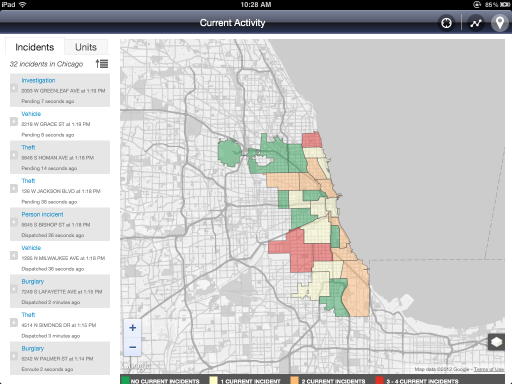Expand Burglary on Lafayette Ave marker
The image size is (512, 384).
click(14, 289)
